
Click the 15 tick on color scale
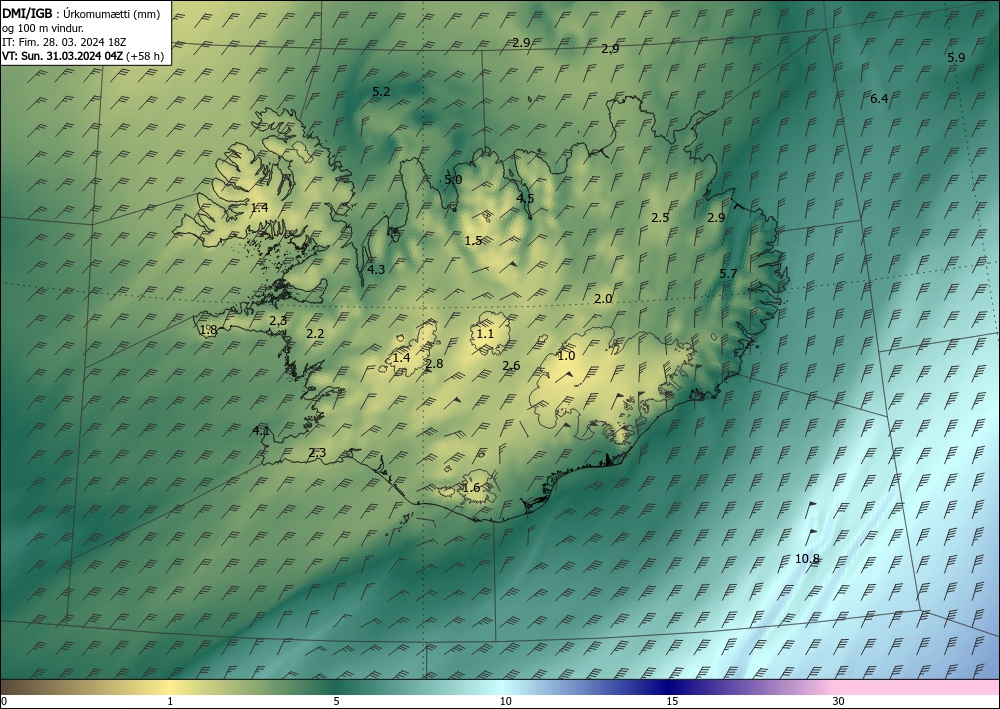(672, 701)
